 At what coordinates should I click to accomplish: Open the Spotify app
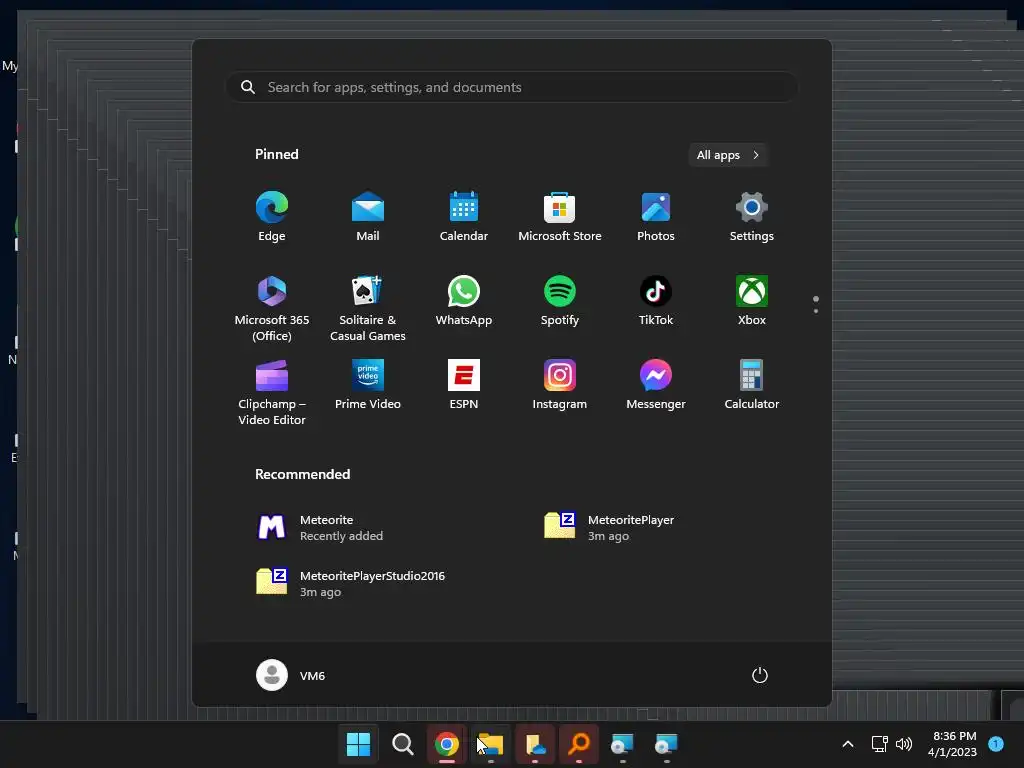(560, 301)
